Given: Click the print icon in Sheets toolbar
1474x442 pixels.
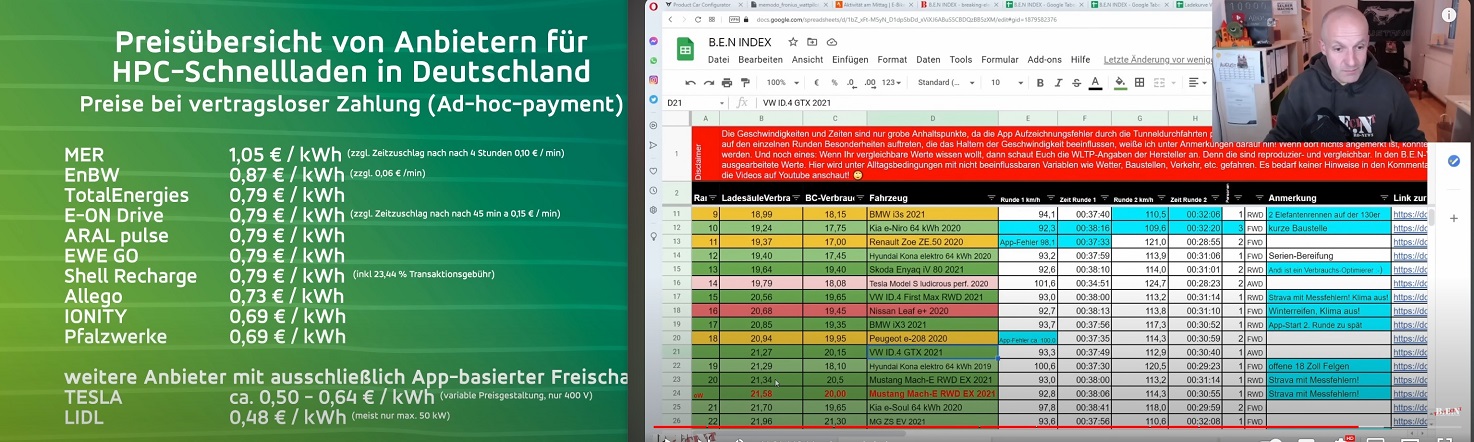Looking at the screenshot, I should click(x=727, y=83).
